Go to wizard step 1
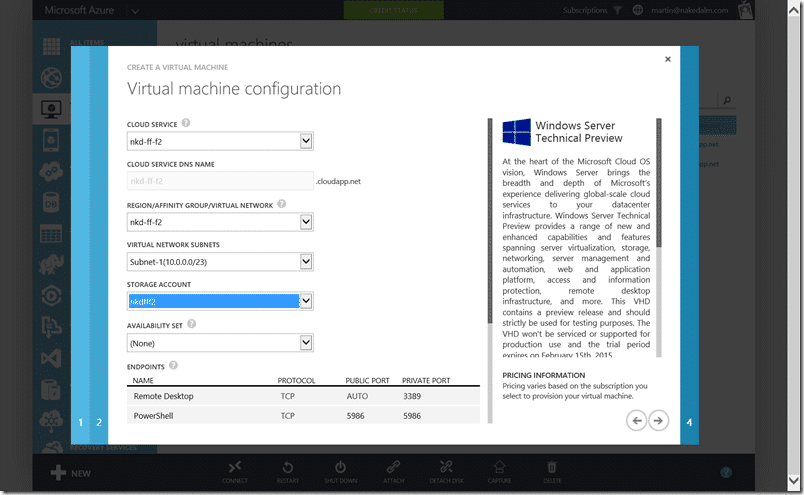The image size is (804, 495). 81,422
